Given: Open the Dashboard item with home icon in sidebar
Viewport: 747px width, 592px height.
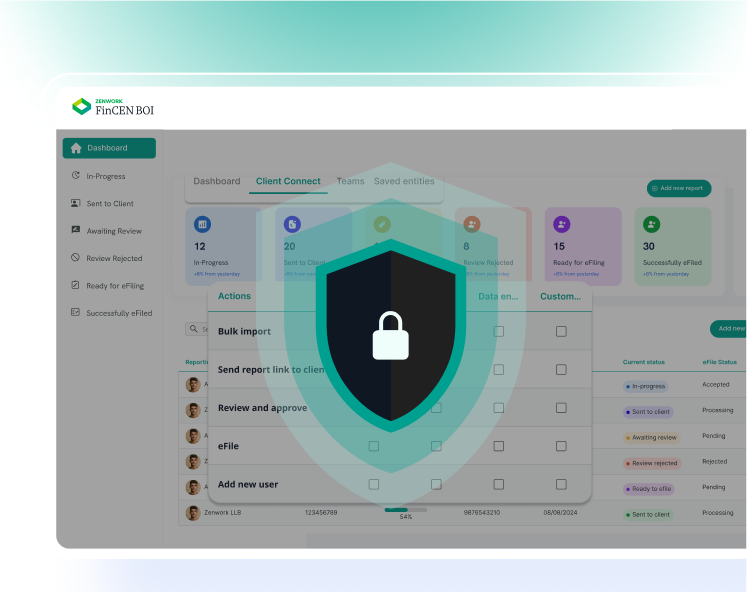Looking at the screenshot, I should point(109,148).
